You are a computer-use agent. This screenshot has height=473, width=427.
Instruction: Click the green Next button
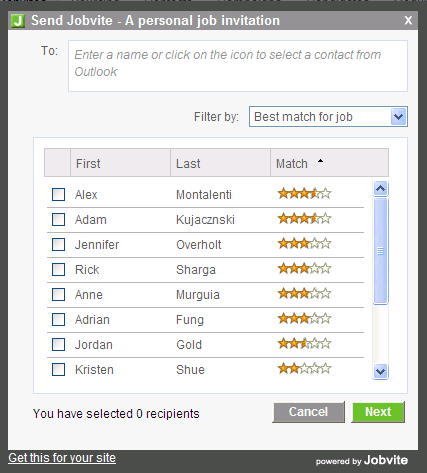click(378, 412)
